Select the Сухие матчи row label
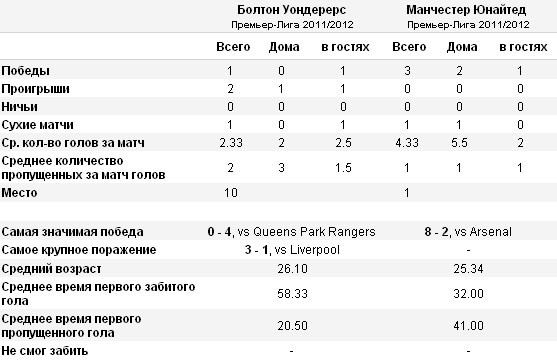Viewport: 557px width, 360px height. click(x=37, y=125)
